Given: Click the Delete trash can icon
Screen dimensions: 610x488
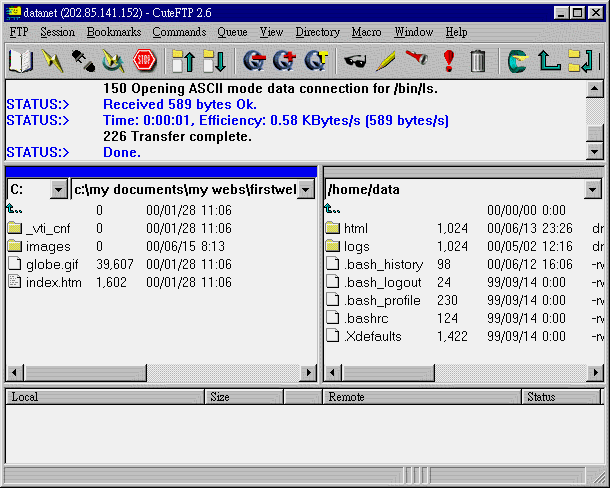Looking at the screenshot, I should (x=478, y=61).
